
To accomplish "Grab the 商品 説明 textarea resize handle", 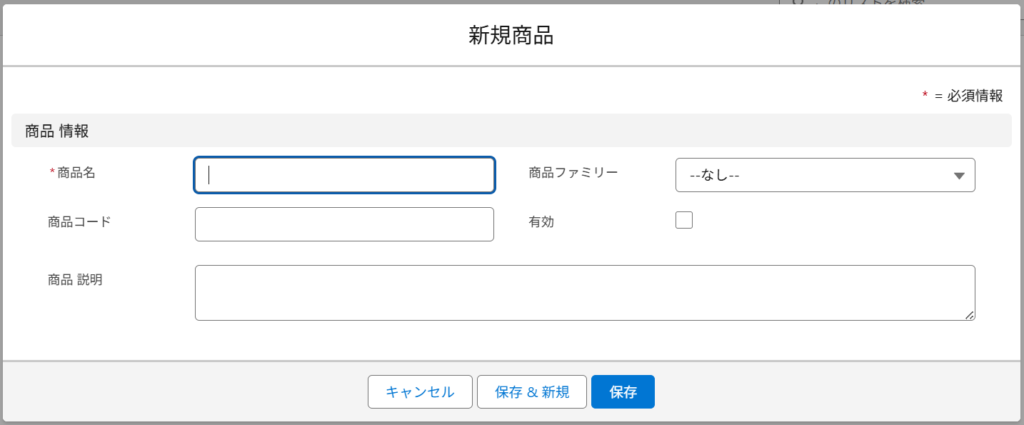I will [x=970, y=315].
